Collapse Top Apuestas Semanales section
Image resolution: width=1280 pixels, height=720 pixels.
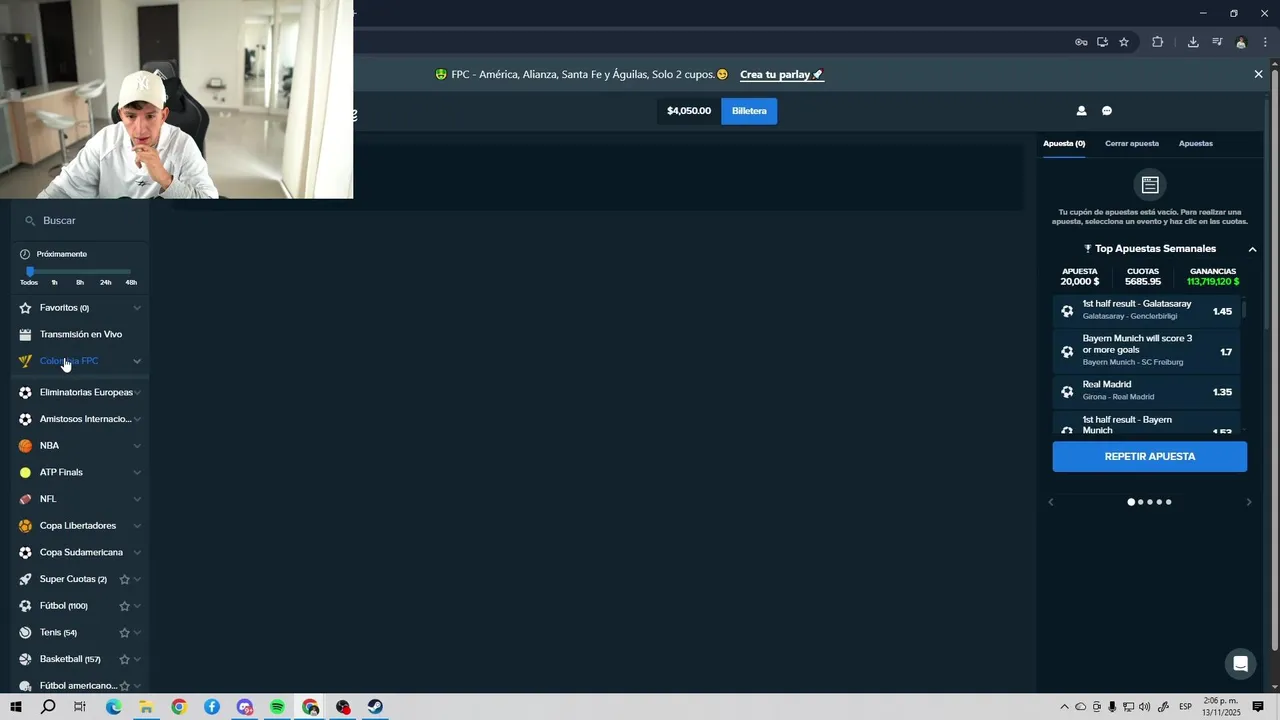(1252, 249)
